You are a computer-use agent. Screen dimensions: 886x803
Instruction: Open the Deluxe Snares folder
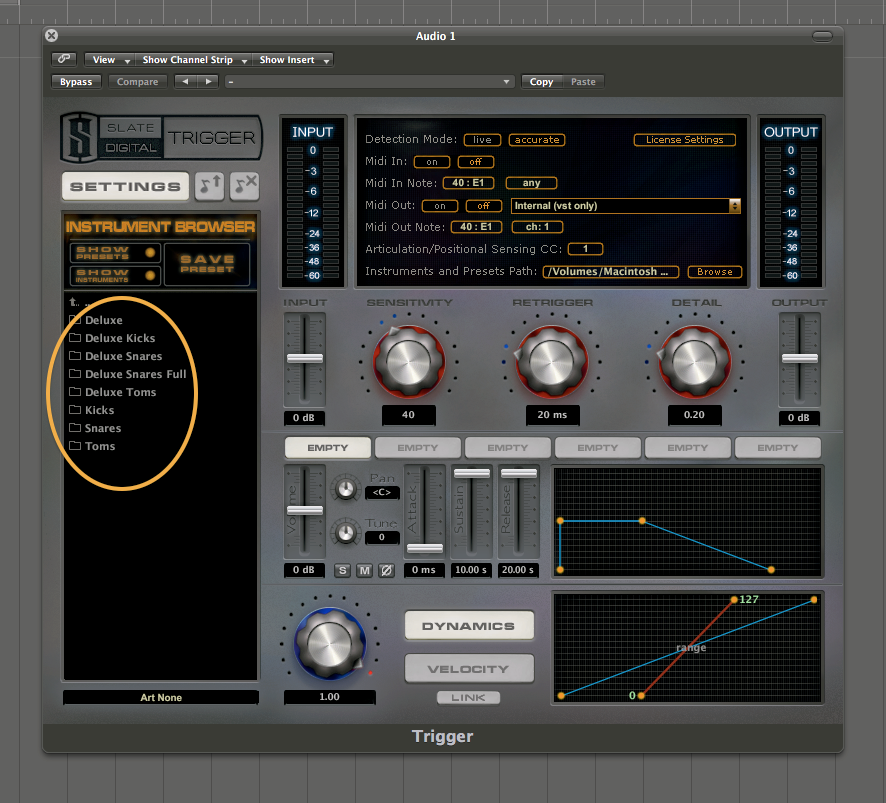tap(115, 356)
